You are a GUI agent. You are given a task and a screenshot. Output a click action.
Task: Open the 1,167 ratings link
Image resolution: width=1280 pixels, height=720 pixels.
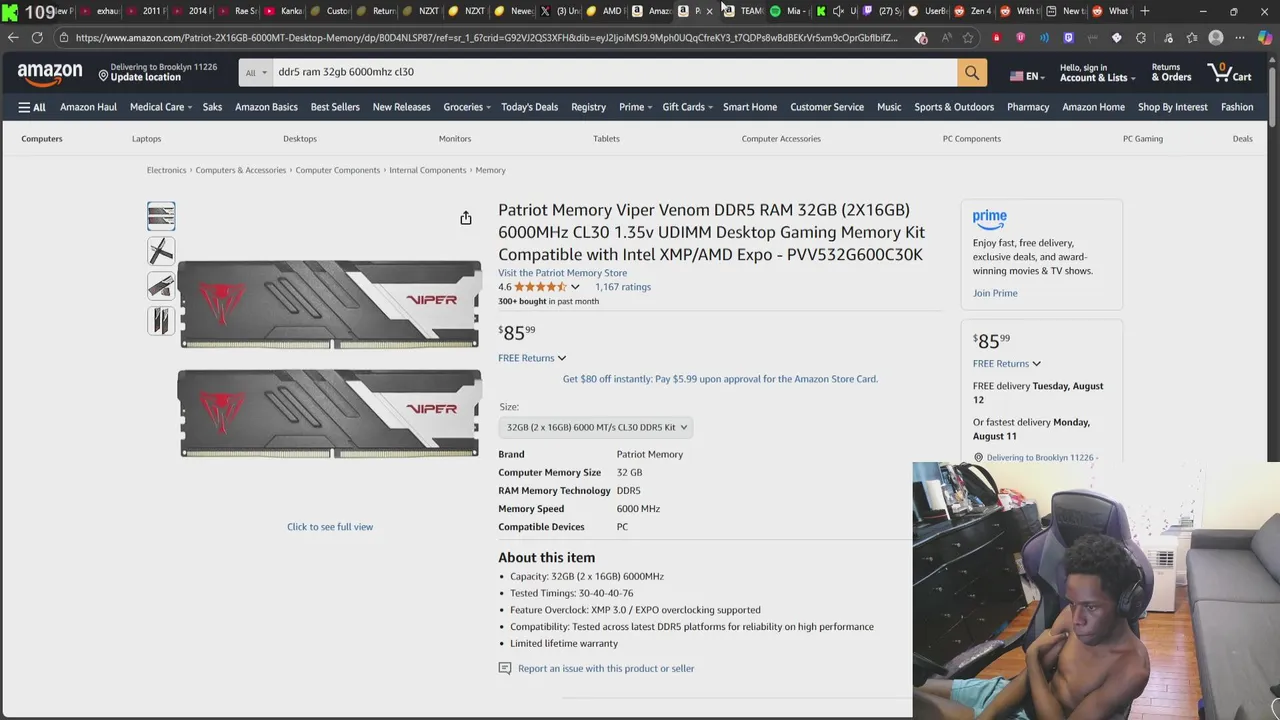(x=622, y=287)
